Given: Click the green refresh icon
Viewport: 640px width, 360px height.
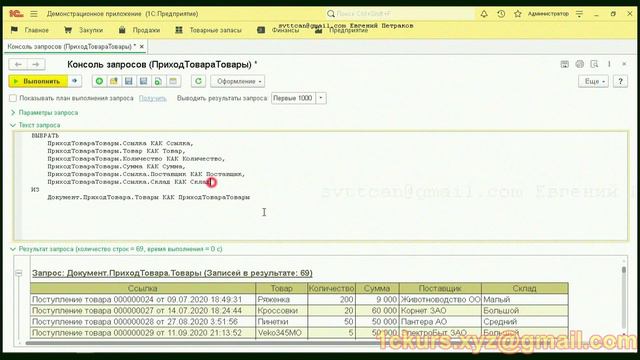Looking at the screenshot, I should [198, 81].
